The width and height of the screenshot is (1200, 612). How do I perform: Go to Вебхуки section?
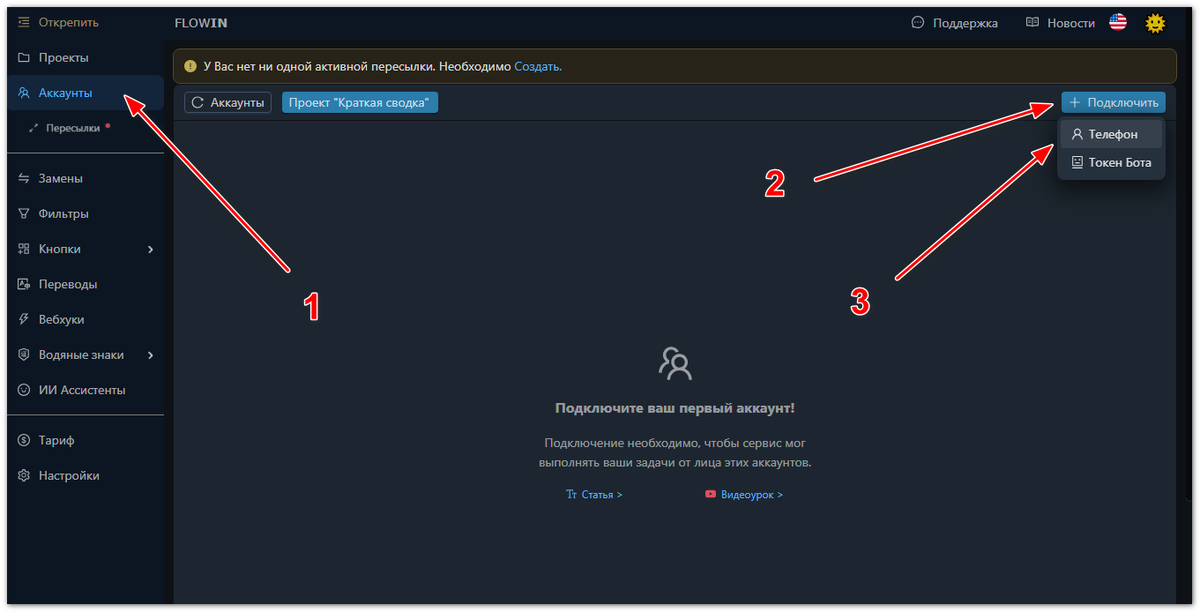85,319
